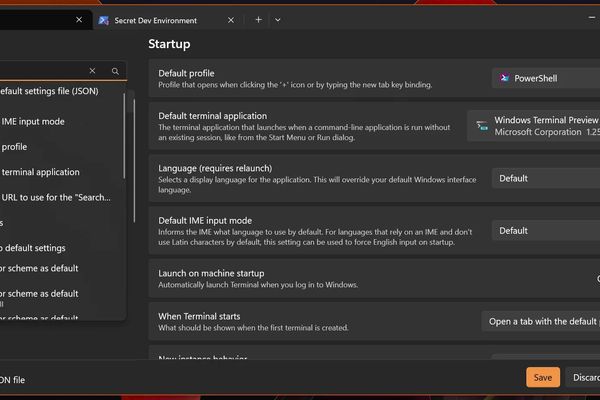Select the profile search result
Screen dimensions: 600x400
coord(61,147)
